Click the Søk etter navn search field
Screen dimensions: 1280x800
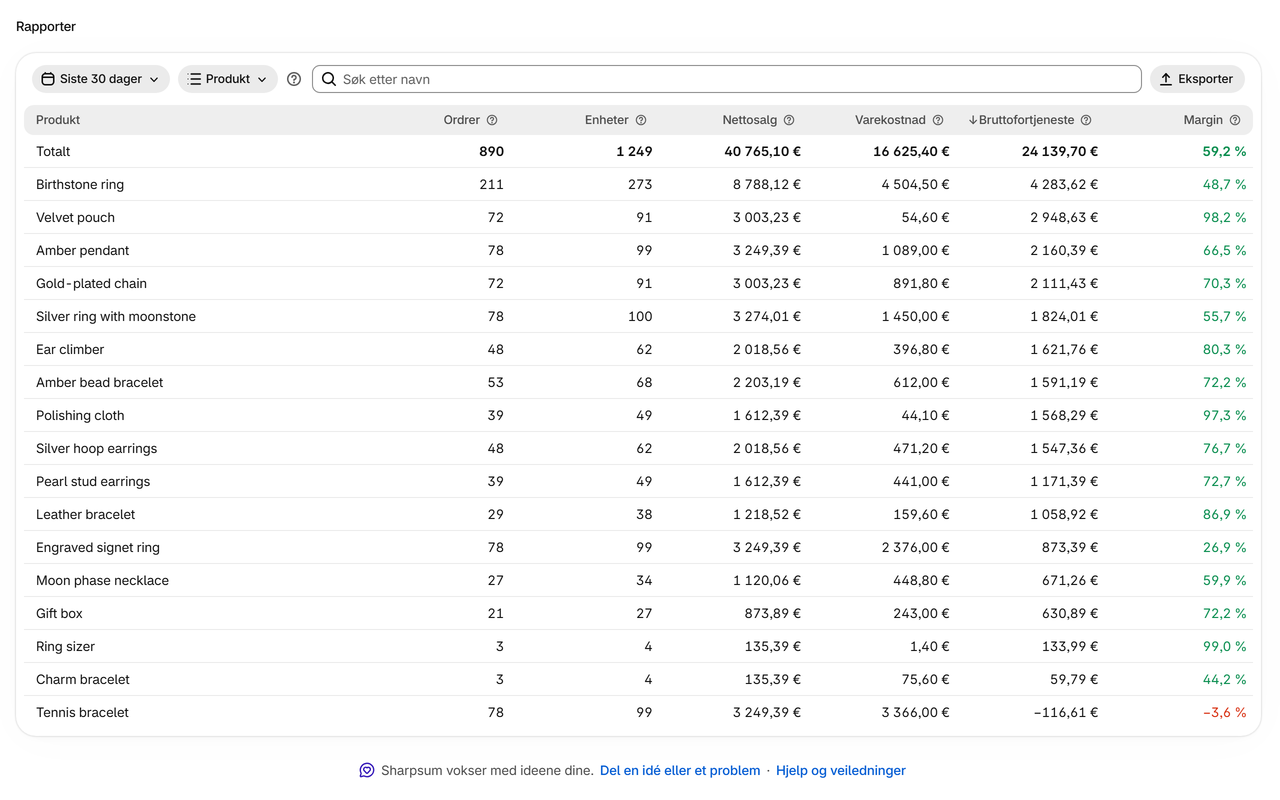coord(727,79)
